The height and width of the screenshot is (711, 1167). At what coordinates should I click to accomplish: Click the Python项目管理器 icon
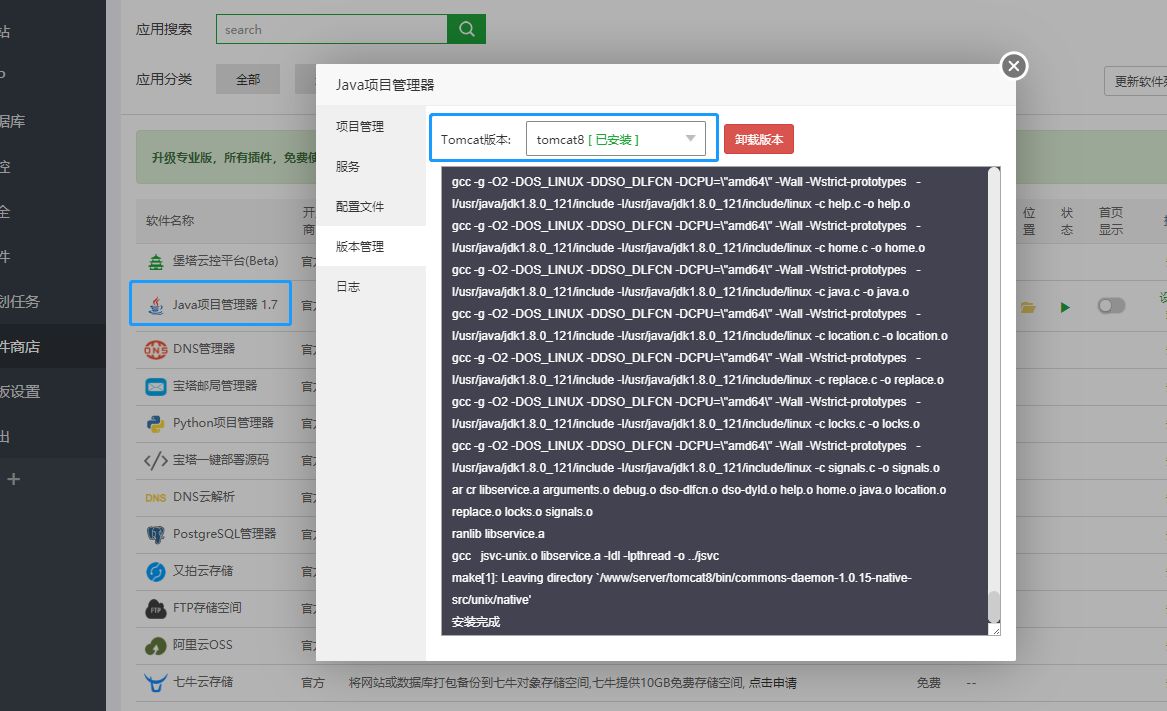click(155, 423)
